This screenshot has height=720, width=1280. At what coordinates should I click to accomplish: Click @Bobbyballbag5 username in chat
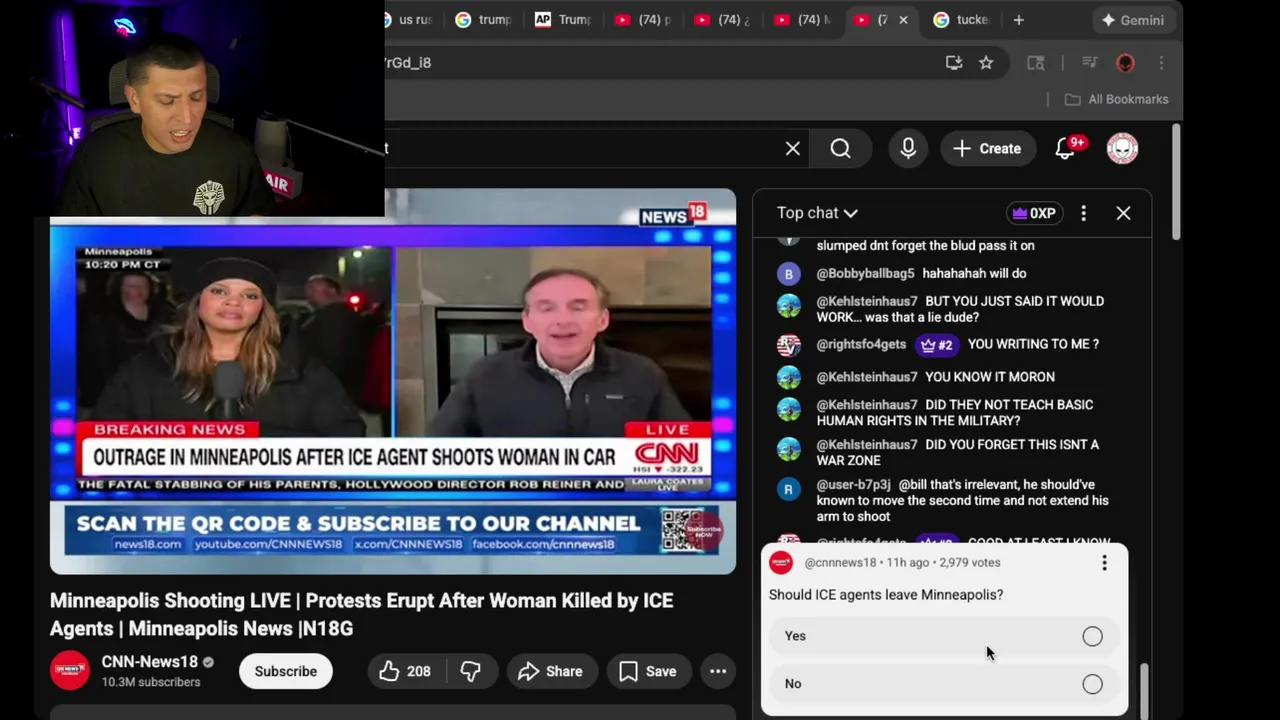865,273
